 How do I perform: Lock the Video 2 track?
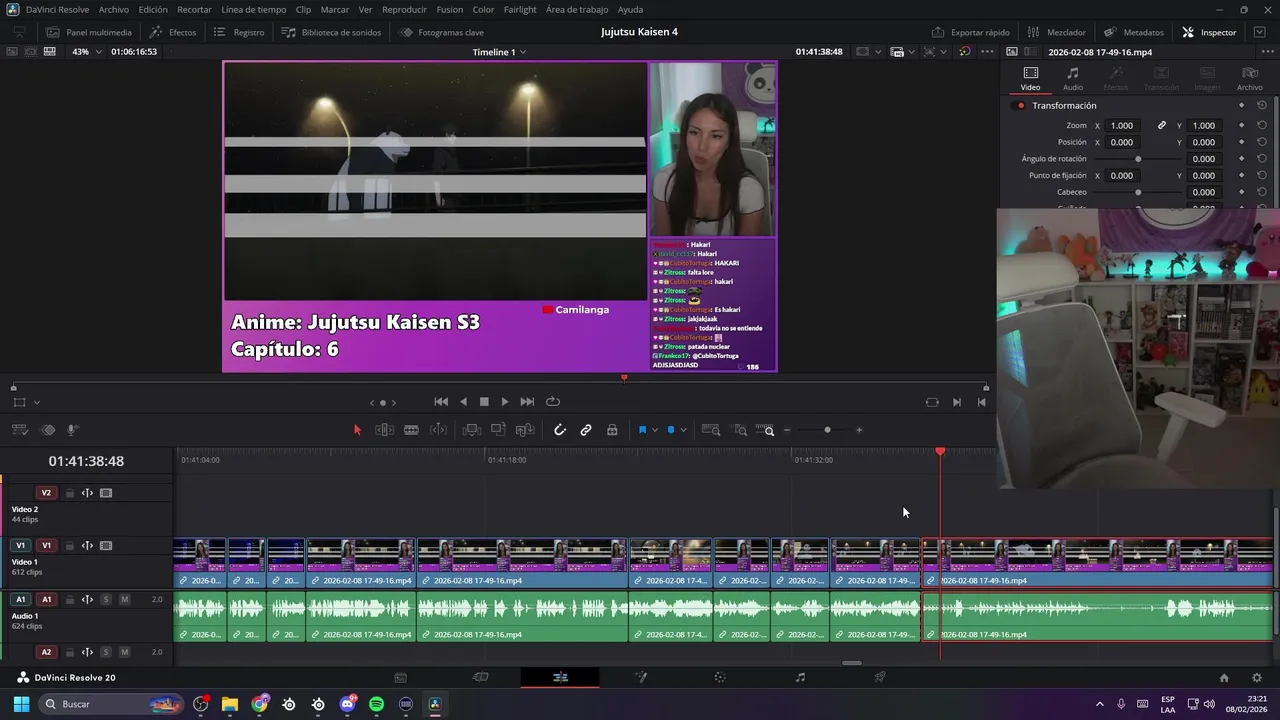click(x=70, y=493)
